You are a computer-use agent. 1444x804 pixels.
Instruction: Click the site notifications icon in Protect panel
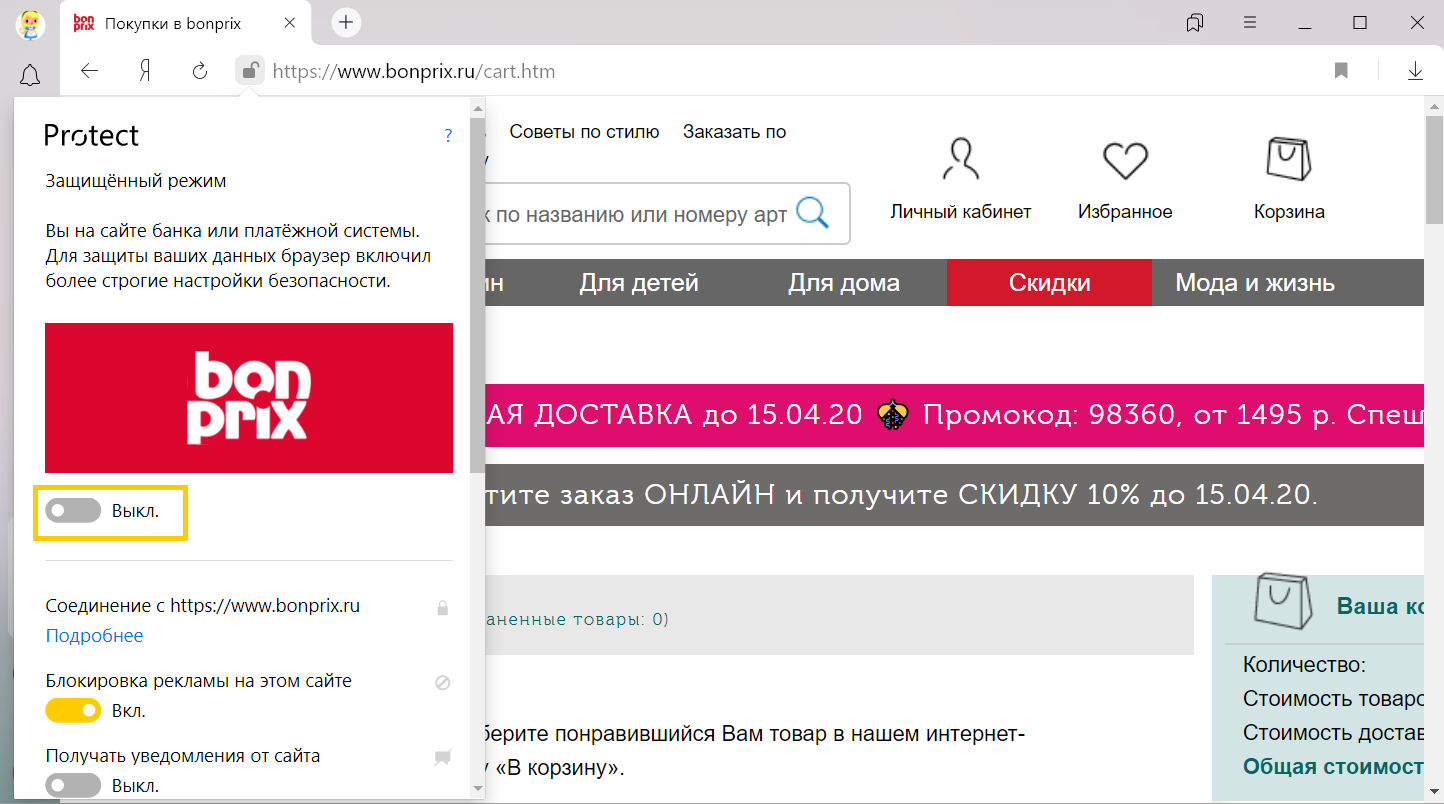(443, 758)
